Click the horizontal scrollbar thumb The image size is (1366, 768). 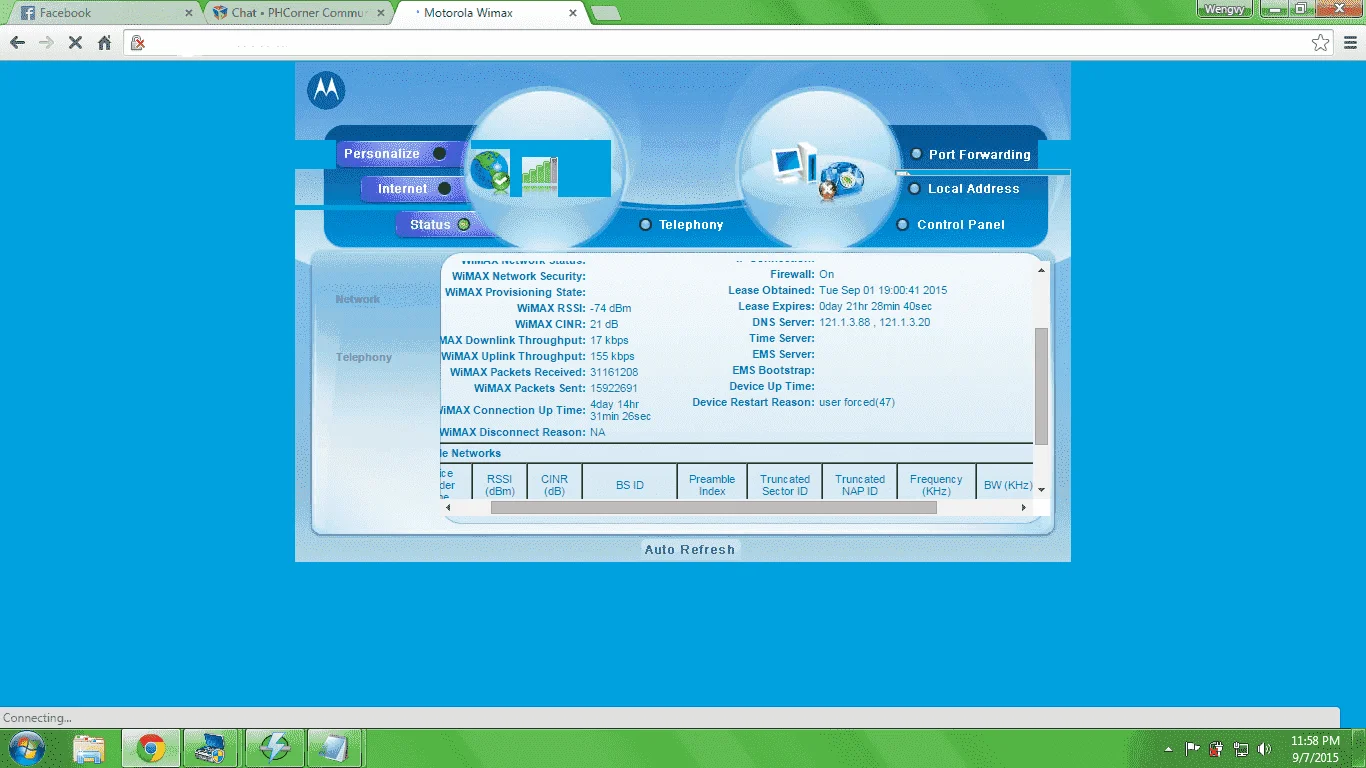714,508
